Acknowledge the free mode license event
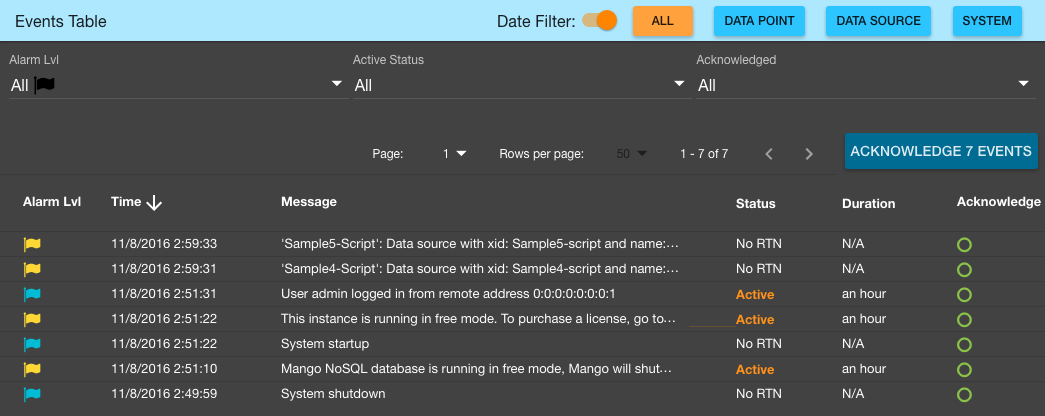The width and height of the screenshot is (1045, 416). coord(964,320)
